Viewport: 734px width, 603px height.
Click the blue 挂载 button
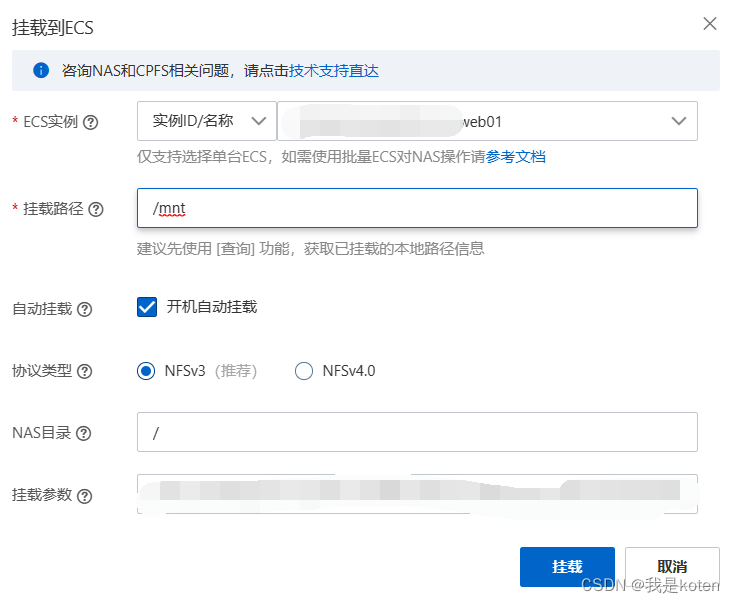tap(566, 567)
